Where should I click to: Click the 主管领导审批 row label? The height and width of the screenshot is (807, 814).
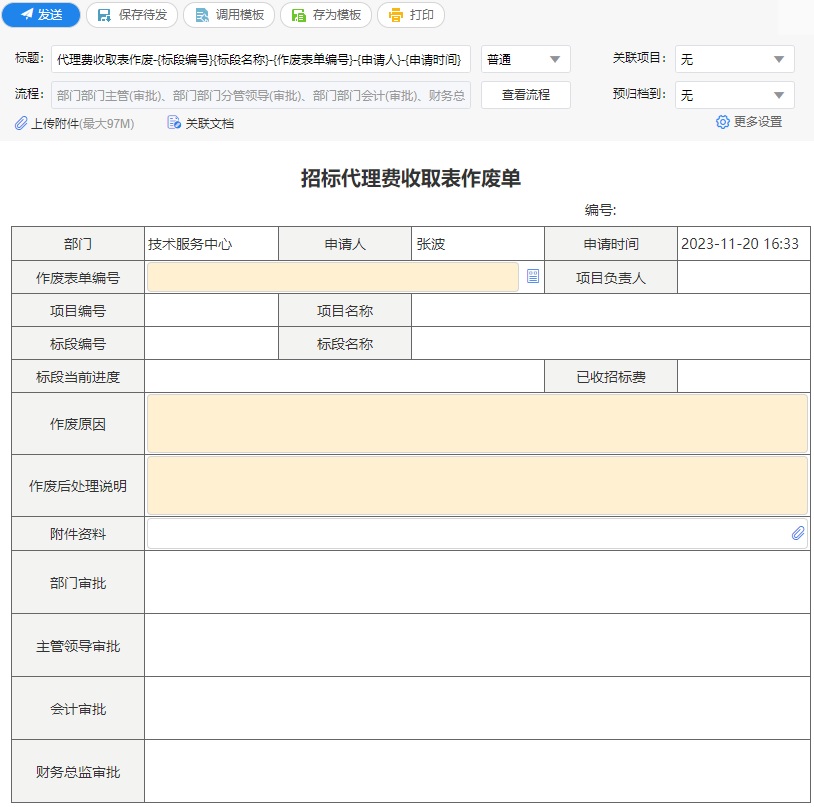(x=78, y=646)
